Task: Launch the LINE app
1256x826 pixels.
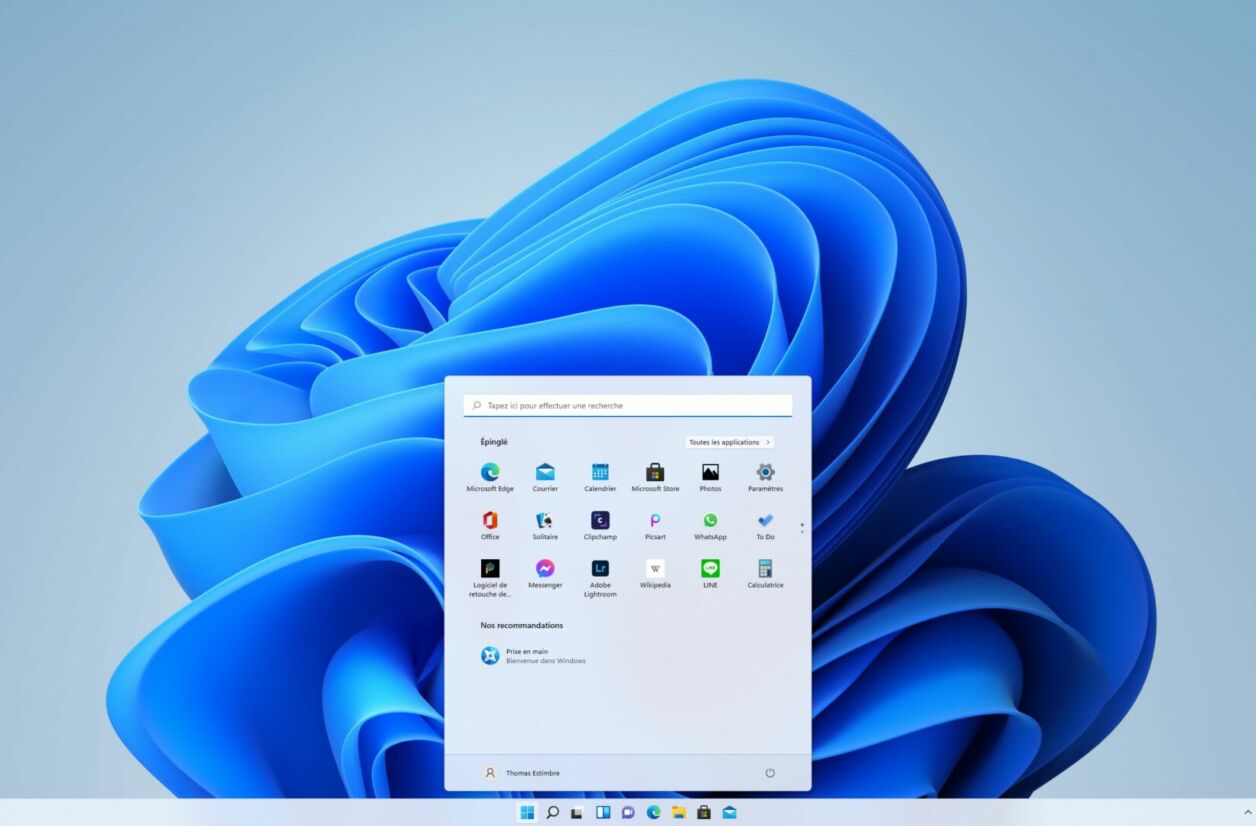Action: 710,573
